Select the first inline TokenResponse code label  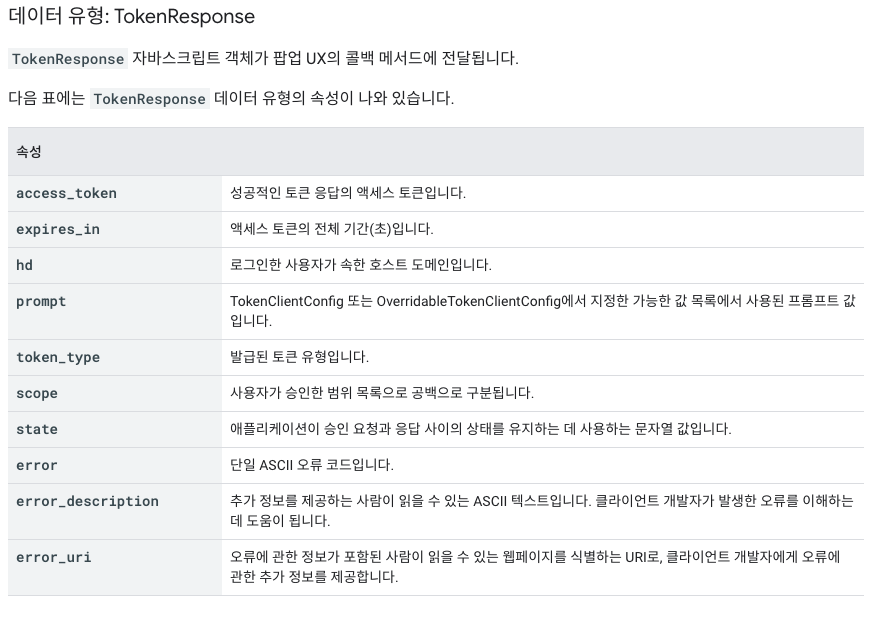pyautogui.click(x=68, y=59)
